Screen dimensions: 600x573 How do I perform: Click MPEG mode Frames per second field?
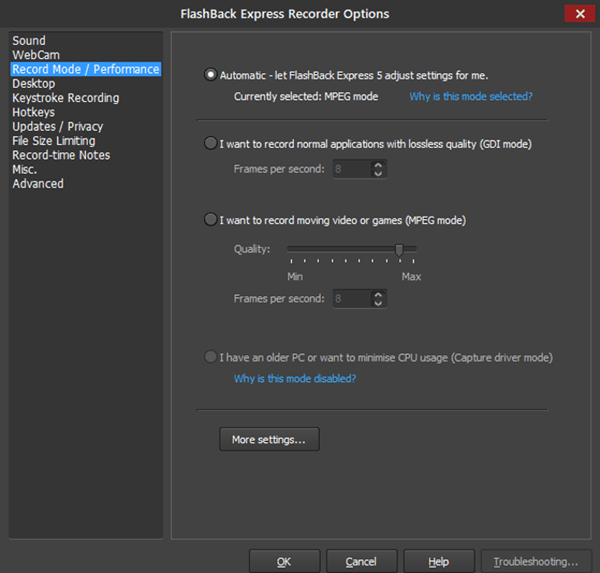(x=352, y=299)
